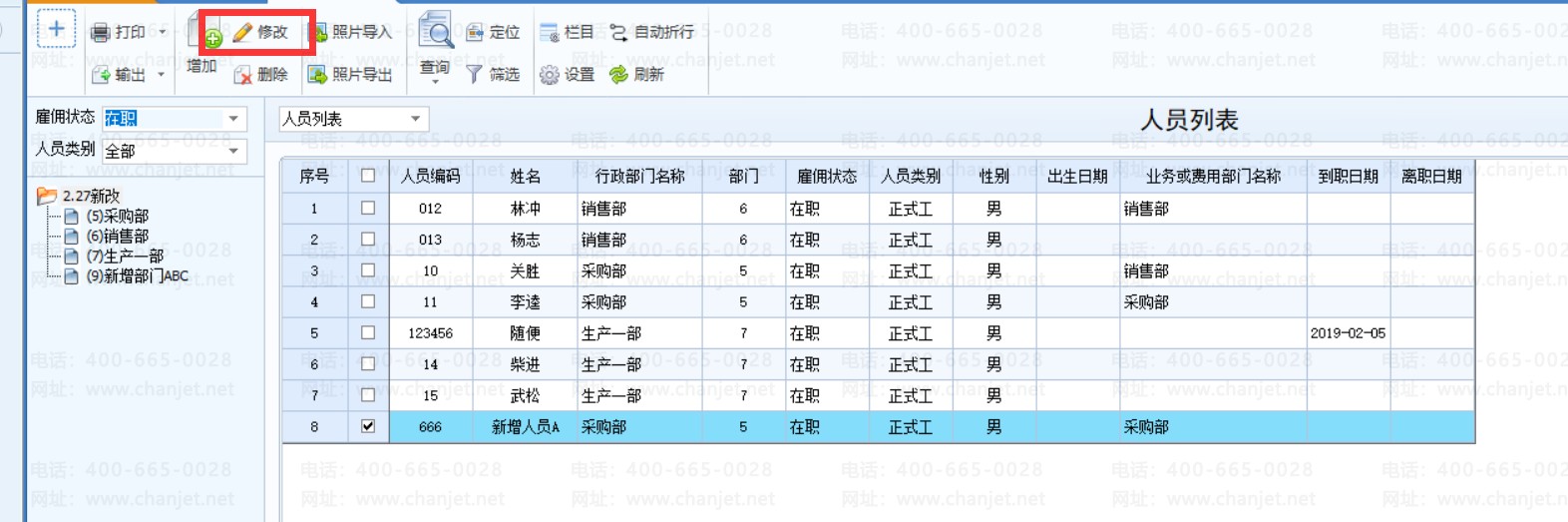Open the 输出 dropdown arrow
The image size is (1568, 522).
161,75
